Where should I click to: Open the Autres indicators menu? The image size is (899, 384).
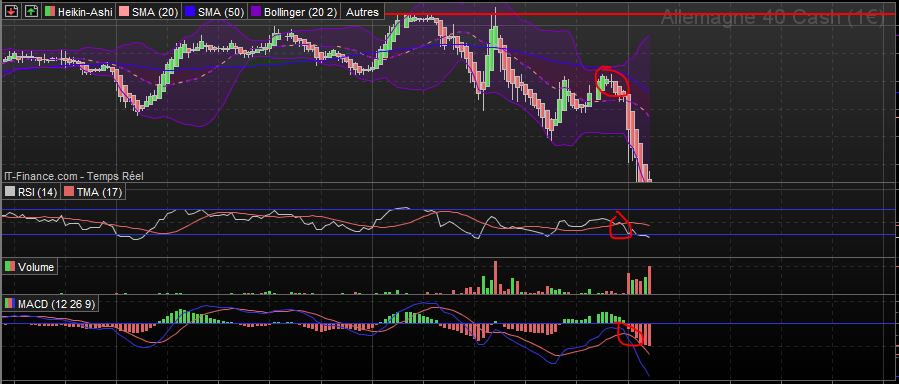click(x=362, y=11)
